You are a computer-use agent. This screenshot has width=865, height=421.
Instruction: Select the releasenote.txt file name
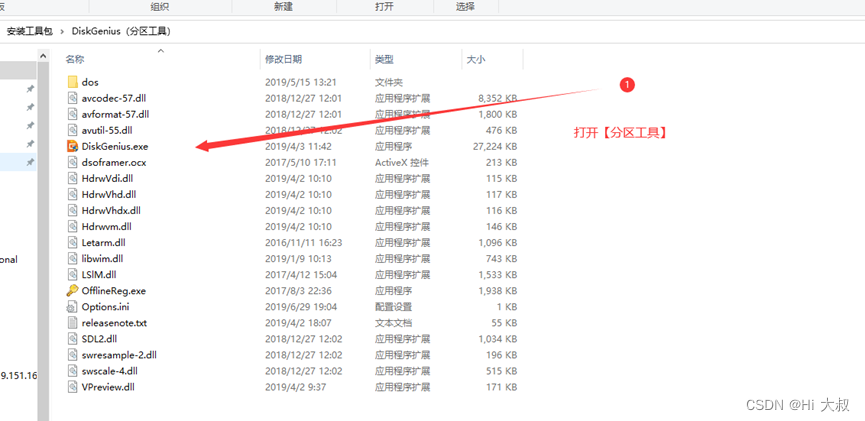[114, 322]
